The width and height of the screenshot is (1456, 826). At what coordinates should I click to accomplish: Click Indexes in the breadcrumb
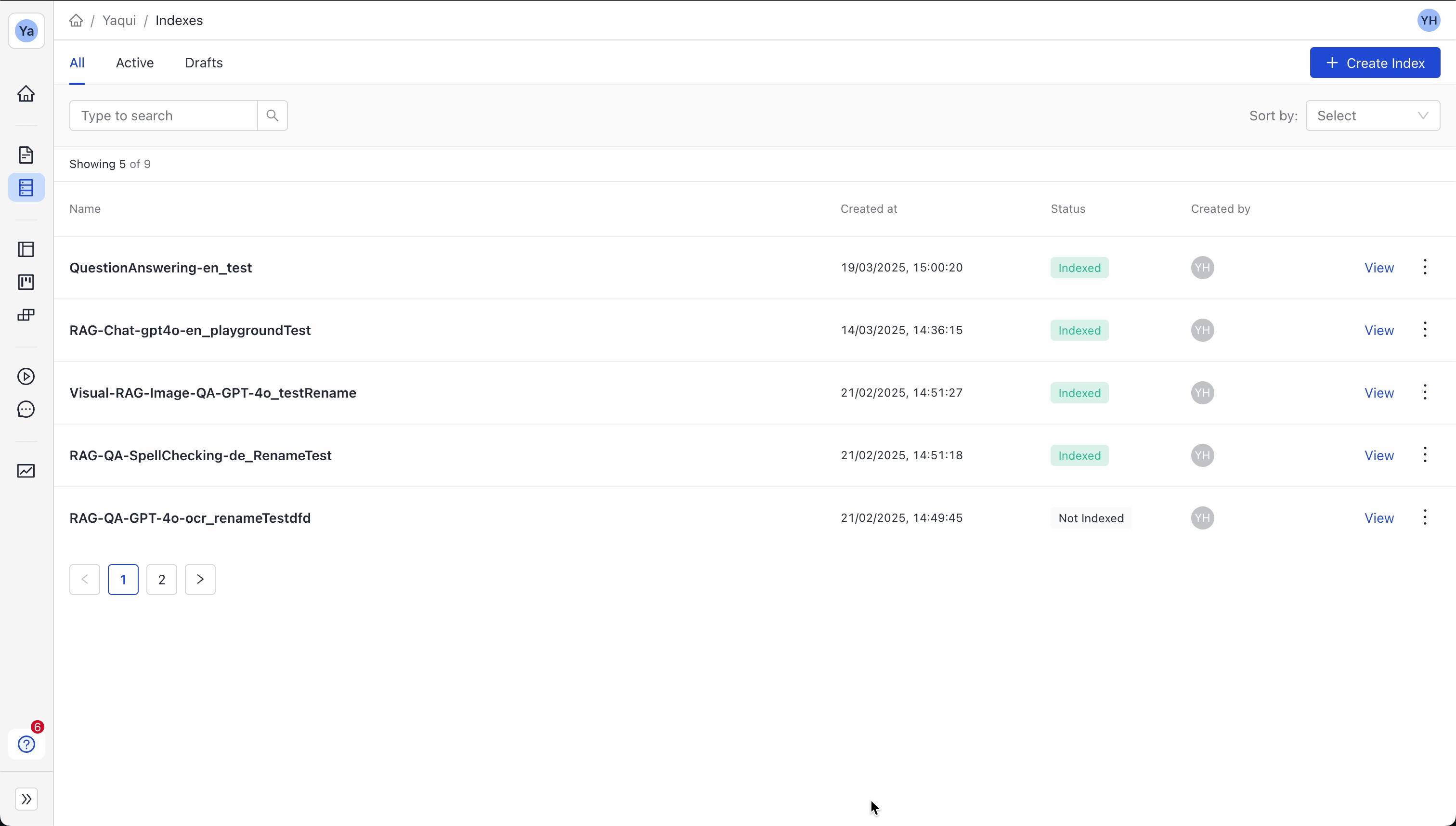(179, 20)
